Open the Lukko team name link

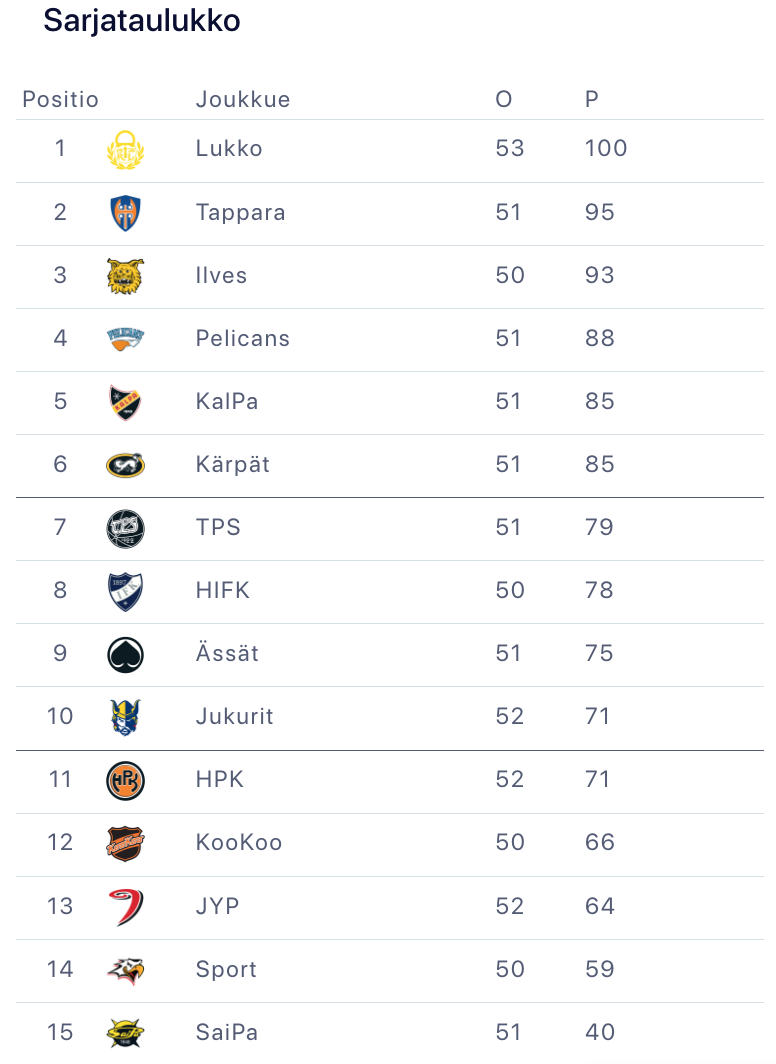point(229,149)
